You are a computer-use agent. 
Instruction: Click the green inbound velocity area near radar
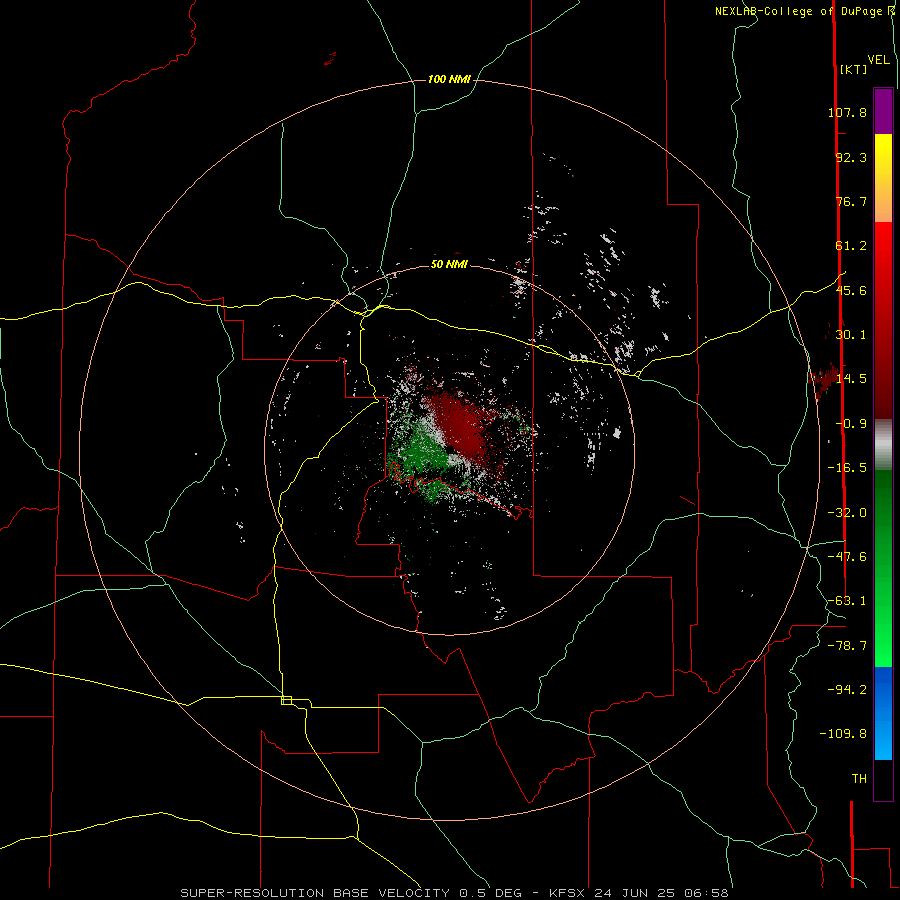tap(420, 453)
